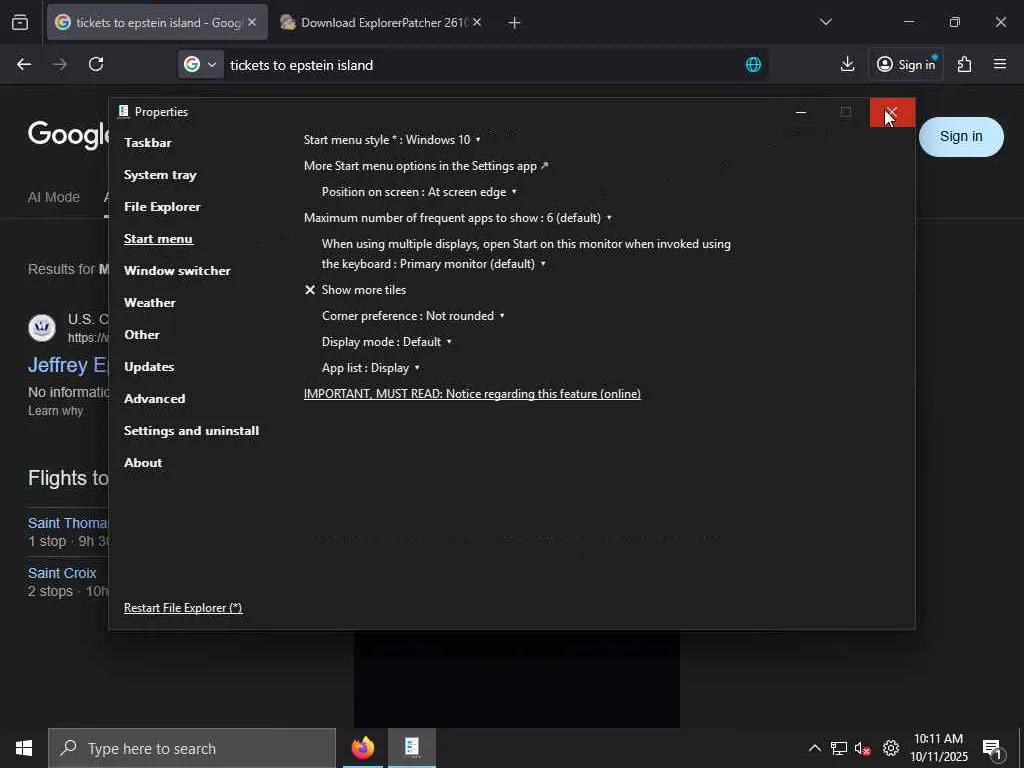Change maximum number of frequent apps dropdown

click(458, 218)
